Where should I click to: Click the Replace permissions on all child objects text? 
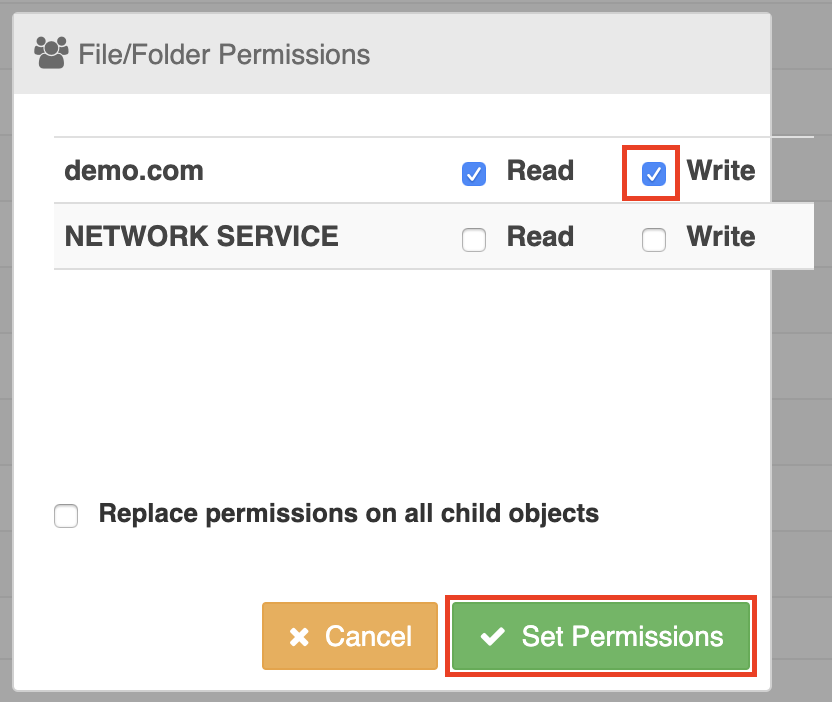click(349, 514)
